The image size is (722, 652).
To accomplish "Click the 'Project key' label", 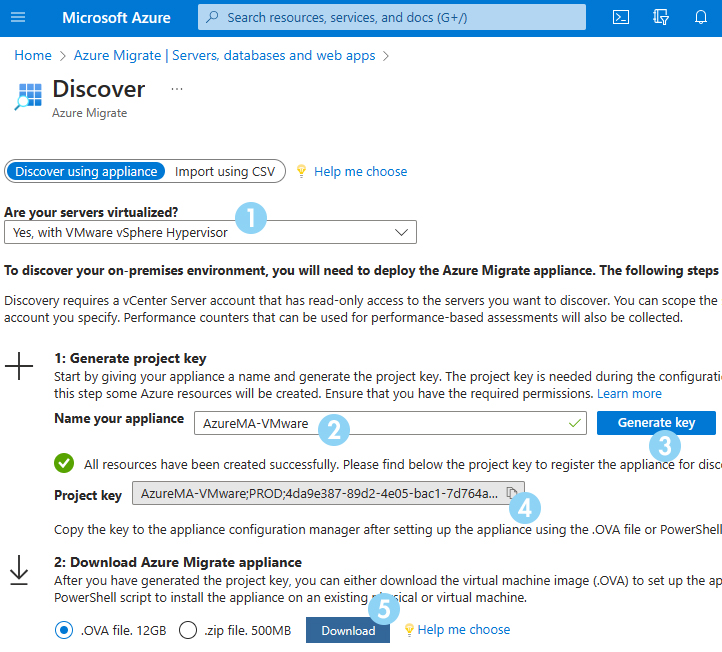I will pyautogui.click(x=88, y=495).
